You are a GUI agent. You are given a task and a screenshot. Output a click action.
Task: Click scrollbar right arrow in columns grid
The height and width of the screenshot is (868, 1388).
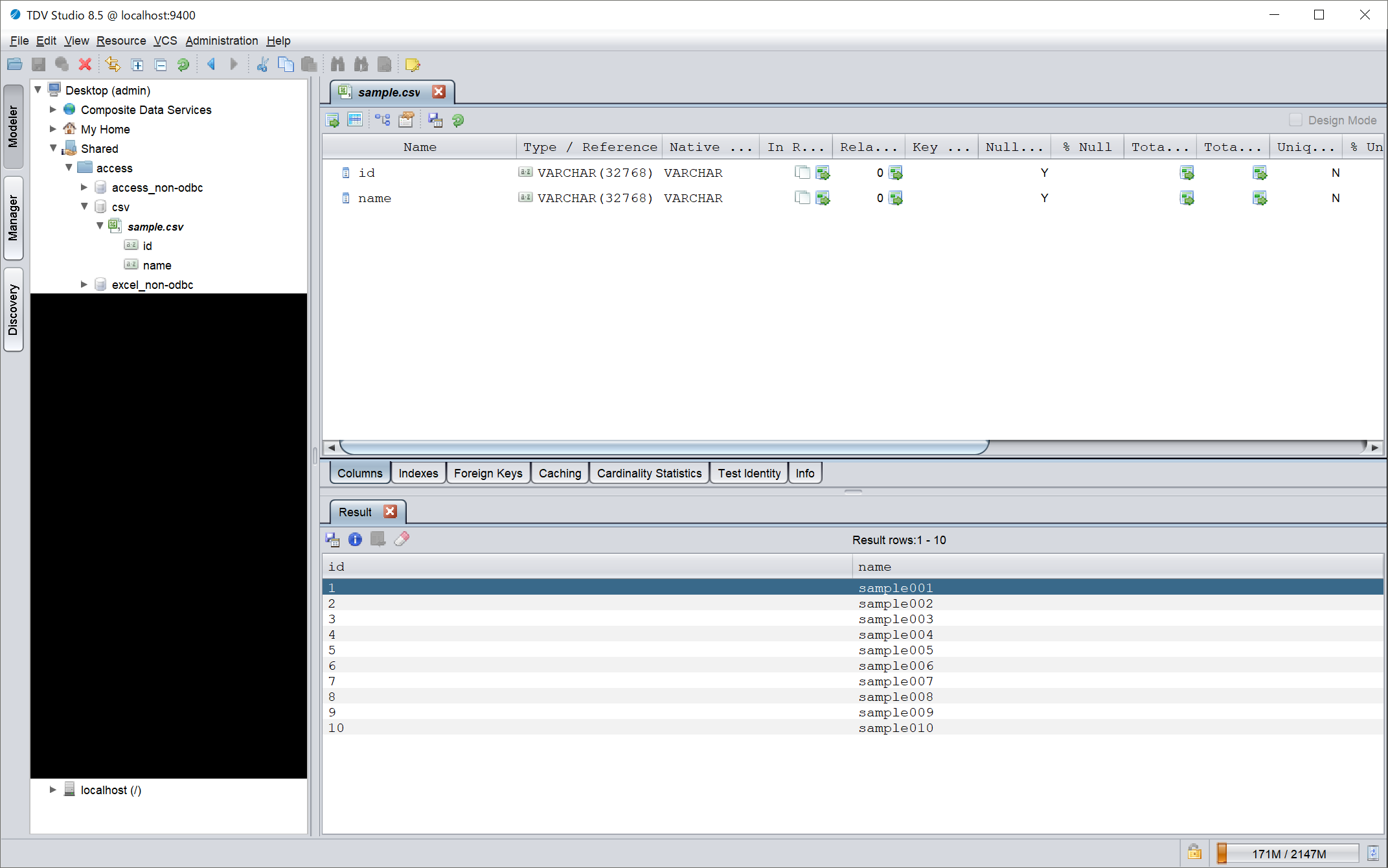click(x=1375, y=447)
